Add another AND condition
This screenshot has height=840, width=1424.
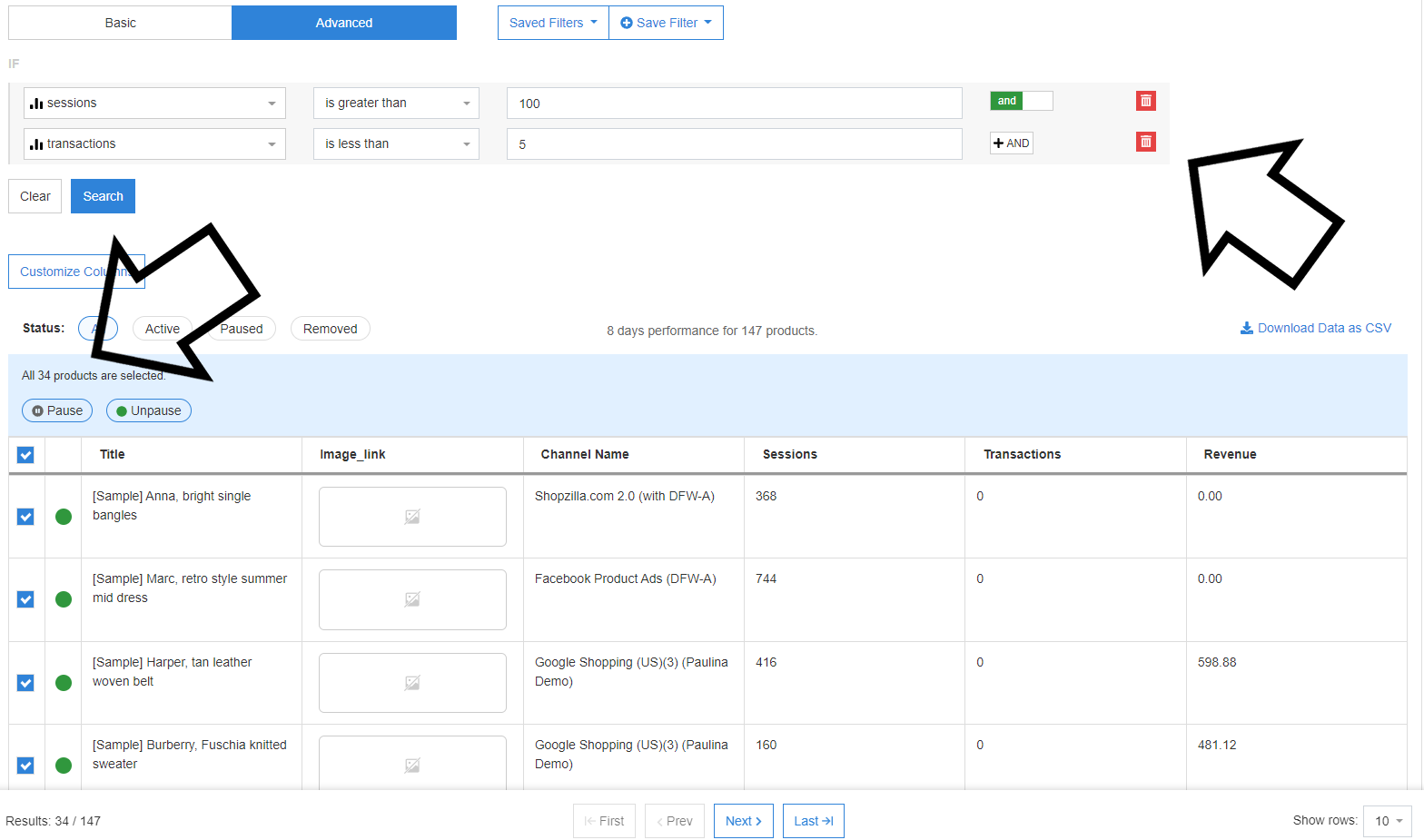(1012, 143)
